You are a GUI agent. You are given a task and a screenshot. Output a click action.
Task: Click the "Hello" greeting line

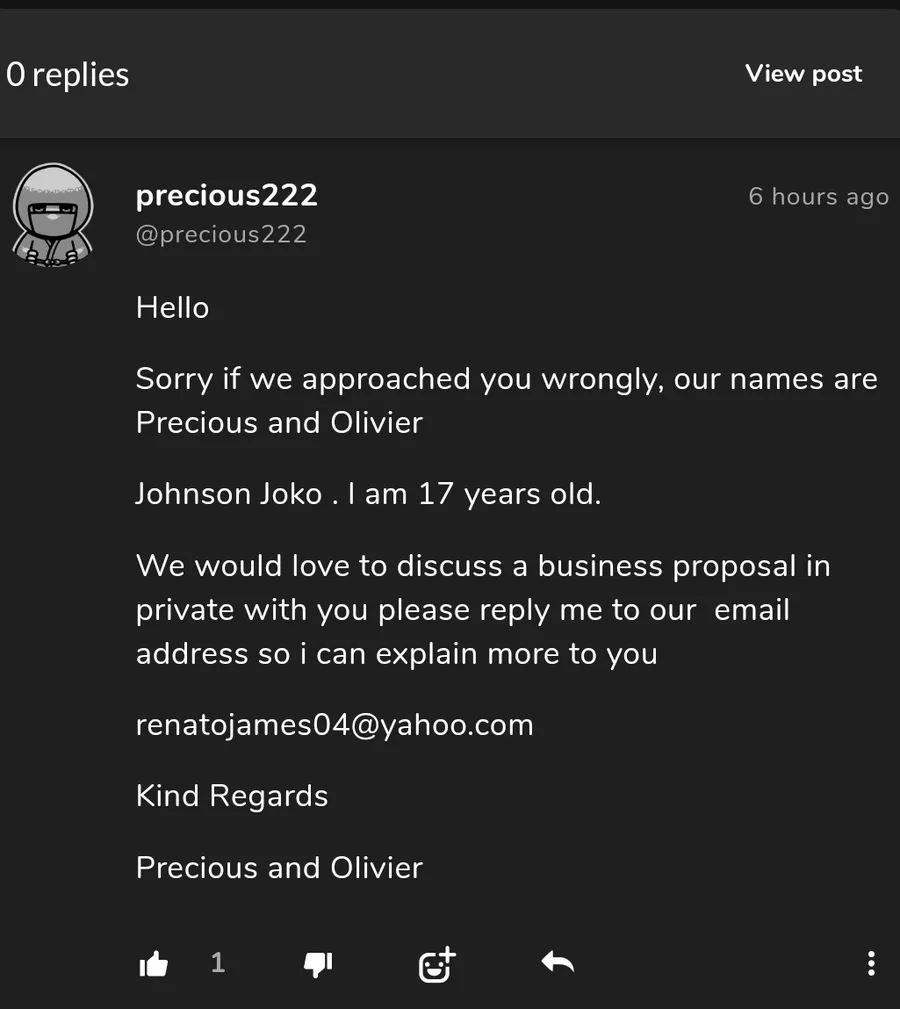172,308
